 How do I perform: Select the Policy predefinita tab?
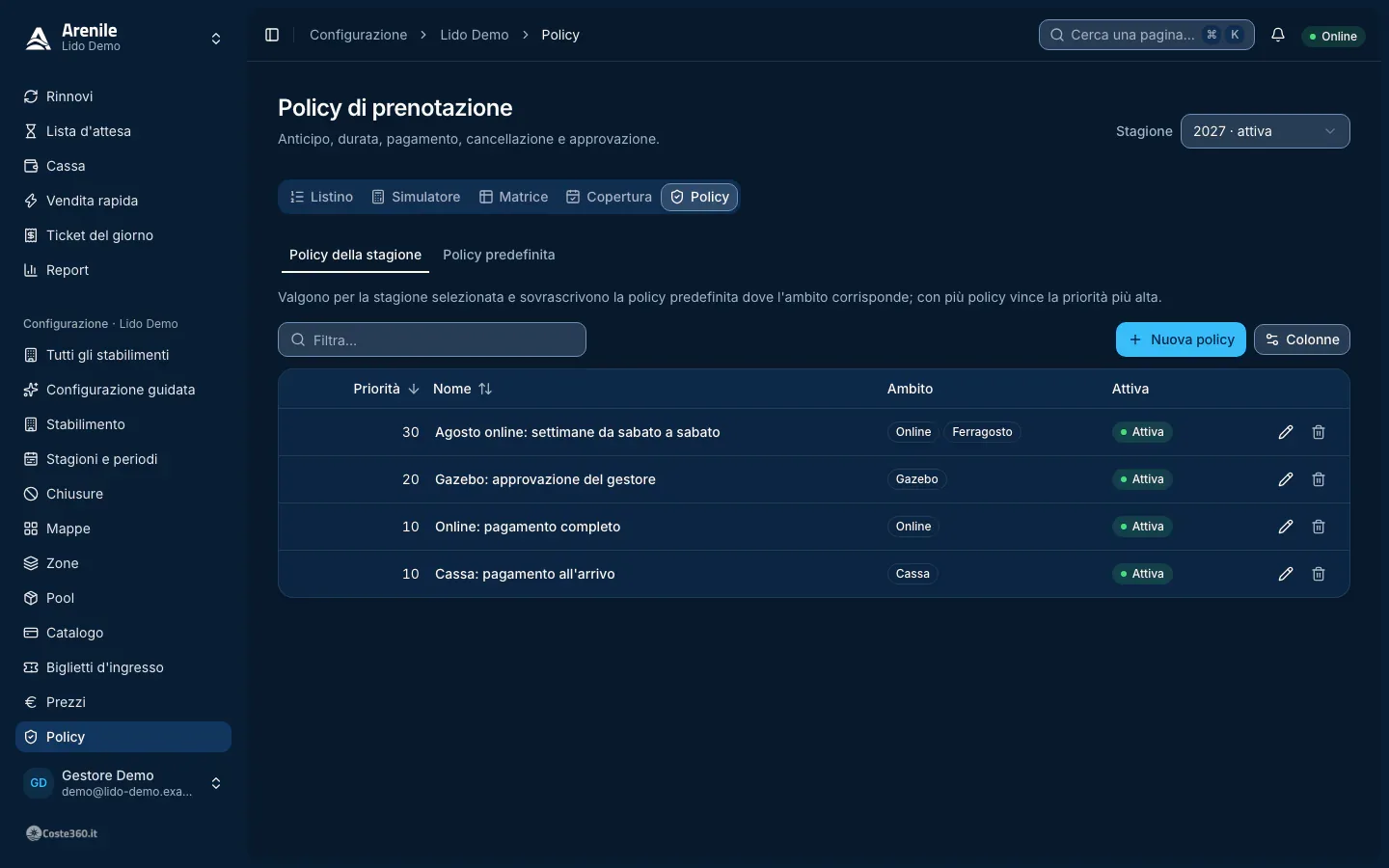tap(499, 255)
